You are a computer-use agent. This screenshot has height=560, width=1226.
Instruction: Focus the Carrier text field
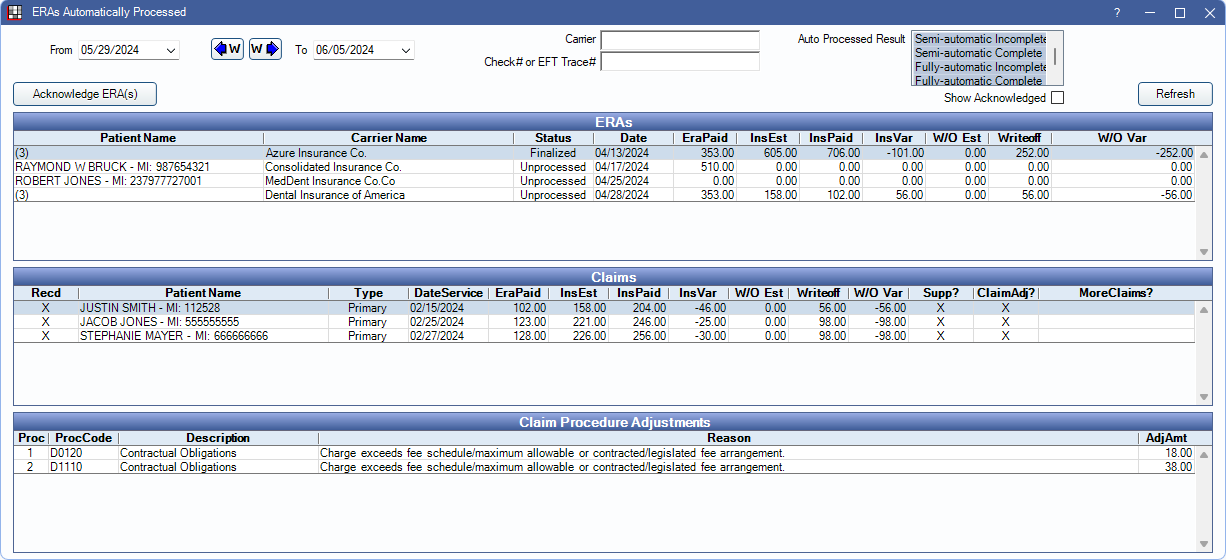(x=679, y=40)
